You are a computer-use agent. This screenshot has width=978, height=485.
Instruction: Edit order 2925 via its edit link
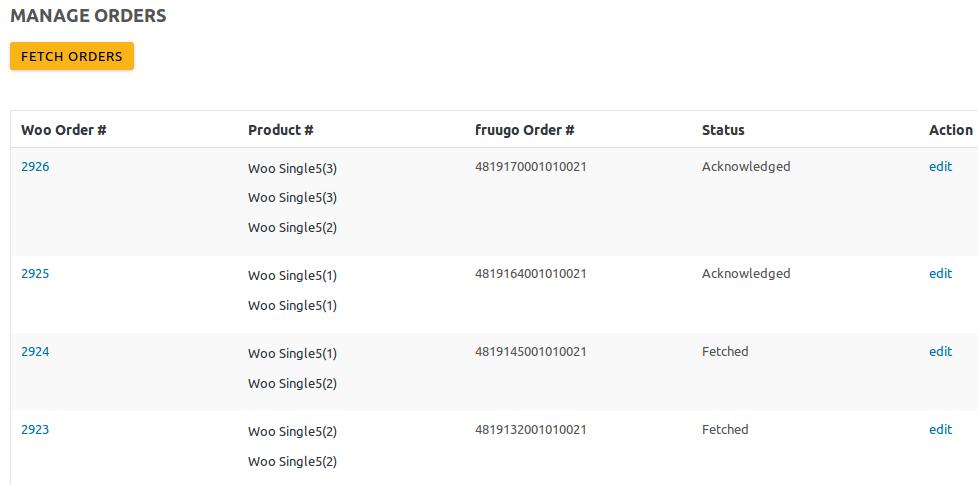coord(940,274)
